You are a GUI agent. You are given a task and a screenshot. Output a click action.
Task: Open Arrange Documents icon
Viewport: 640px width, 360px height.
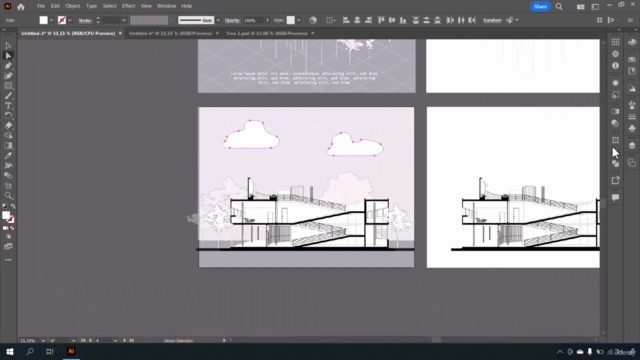coord(580,7)
